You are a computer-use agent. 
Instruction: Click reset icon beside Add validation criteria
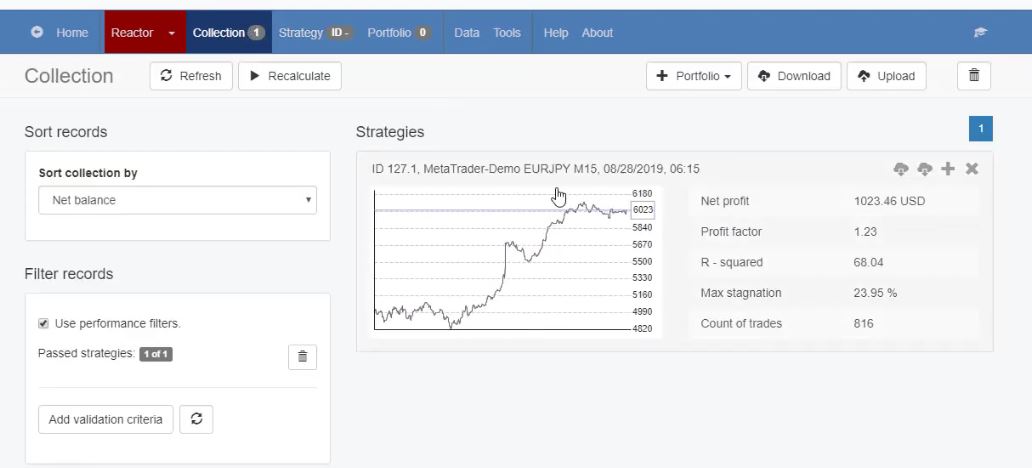pyautogui.click(x=196, y=419)
